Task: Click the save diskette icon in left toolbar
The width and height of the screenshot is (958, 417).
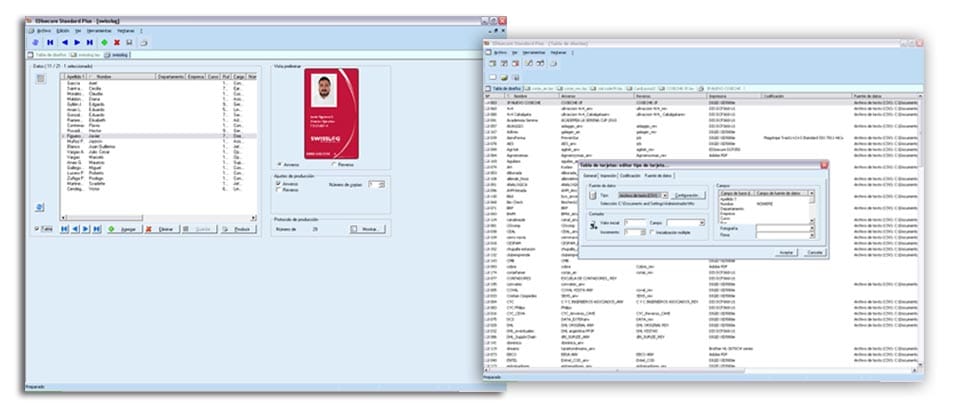Action: pyautogui.click(x=129, y=42)
